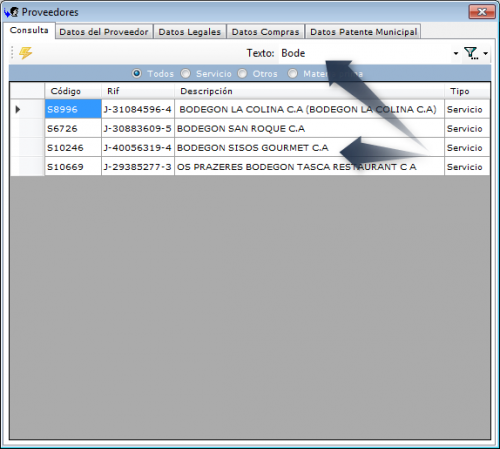This screenshot has height=449, width=500.
Task: Click the Texto search input field
Action: tap(365, 53)
